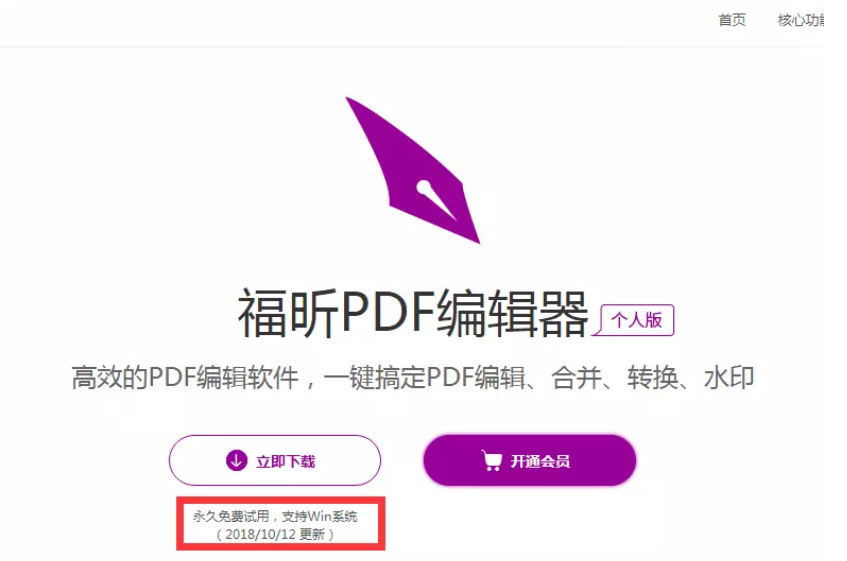Select the 福昕PDF编辑器 title heading

(413, 313)
